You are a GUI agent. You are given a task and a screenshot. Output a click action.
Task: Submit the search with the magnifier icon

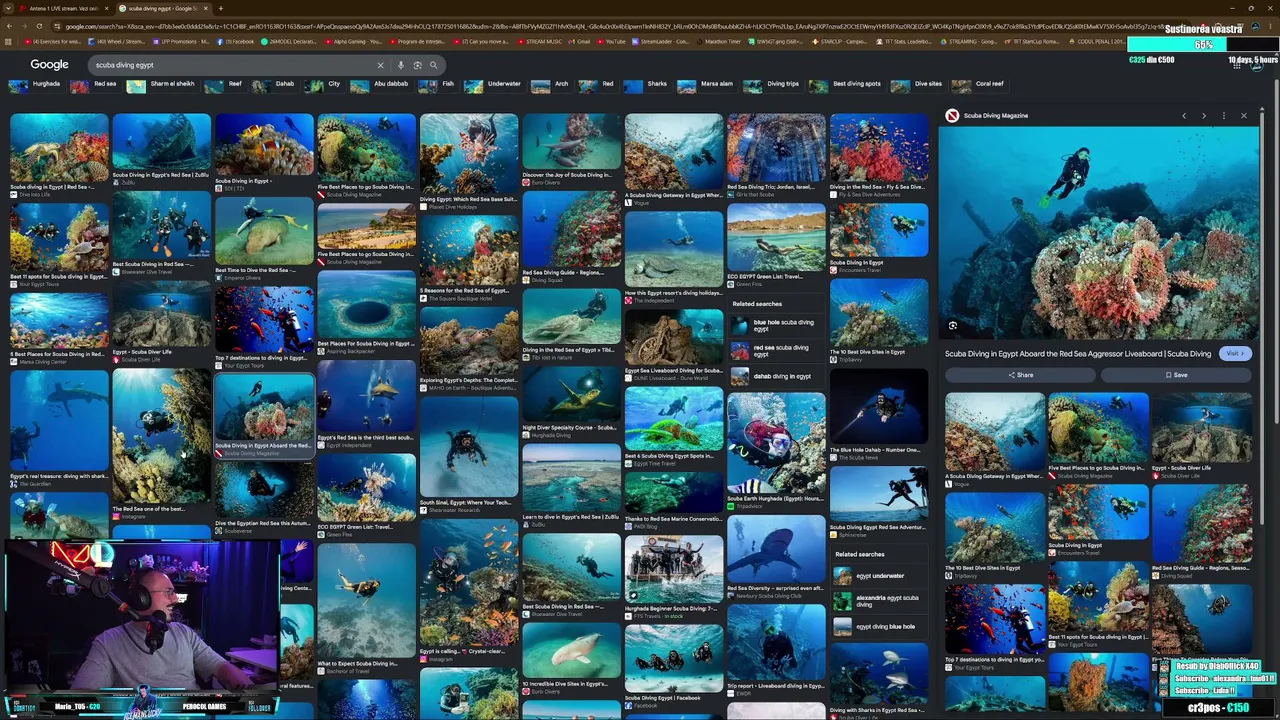point(433,65)
